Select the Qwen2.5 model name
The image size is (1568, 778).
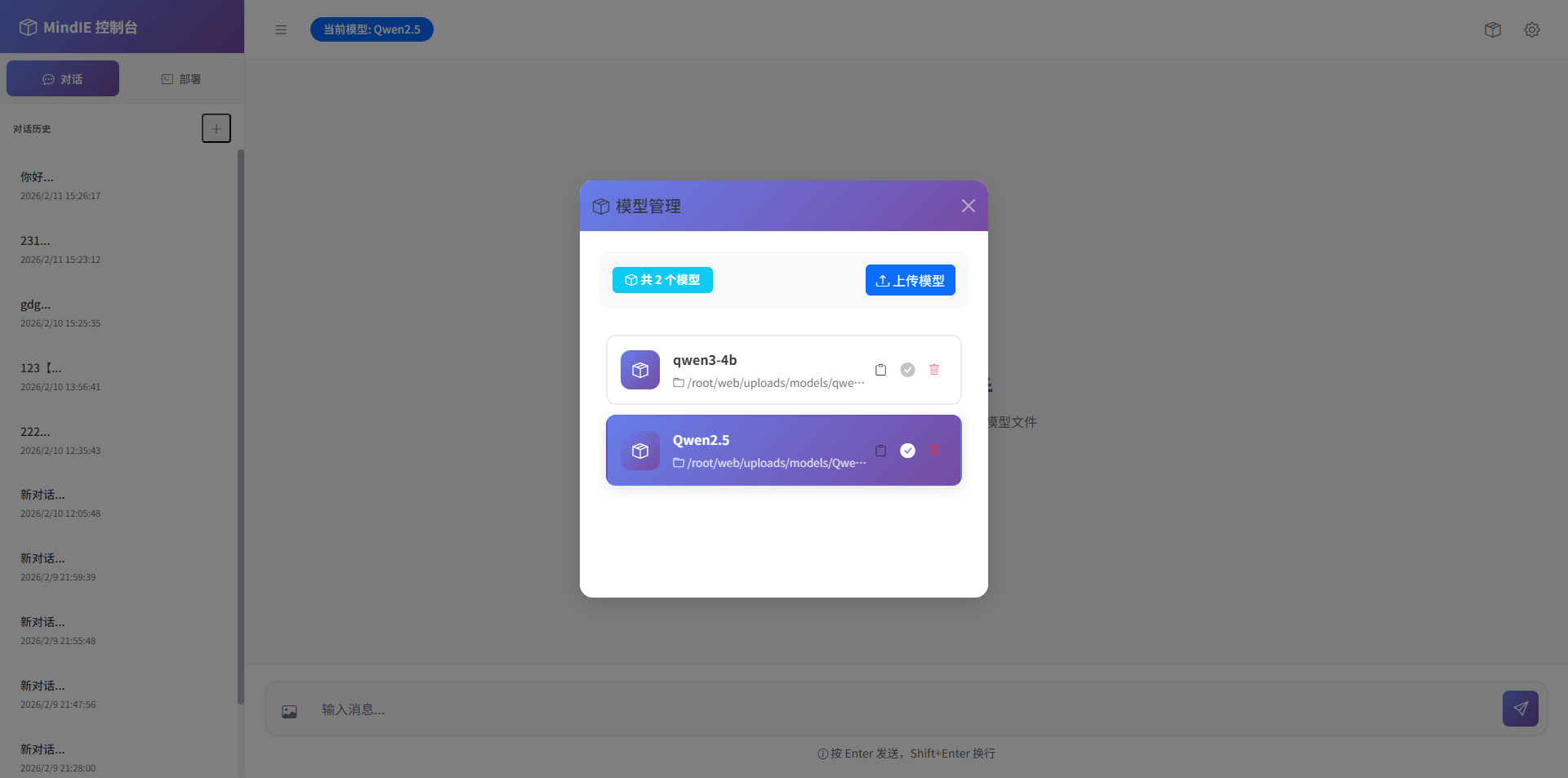[702, 440]
